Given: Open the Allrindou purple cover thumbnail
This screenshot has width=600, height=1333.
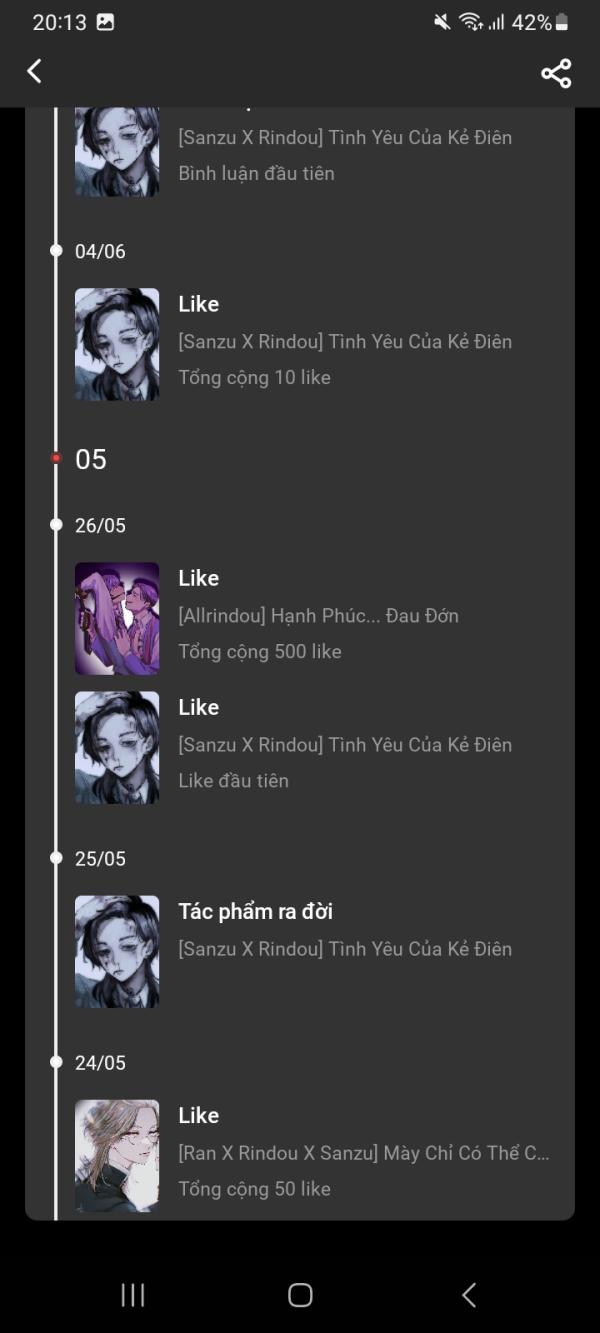Looking at the screenshot, I should (x=117, y=619).
